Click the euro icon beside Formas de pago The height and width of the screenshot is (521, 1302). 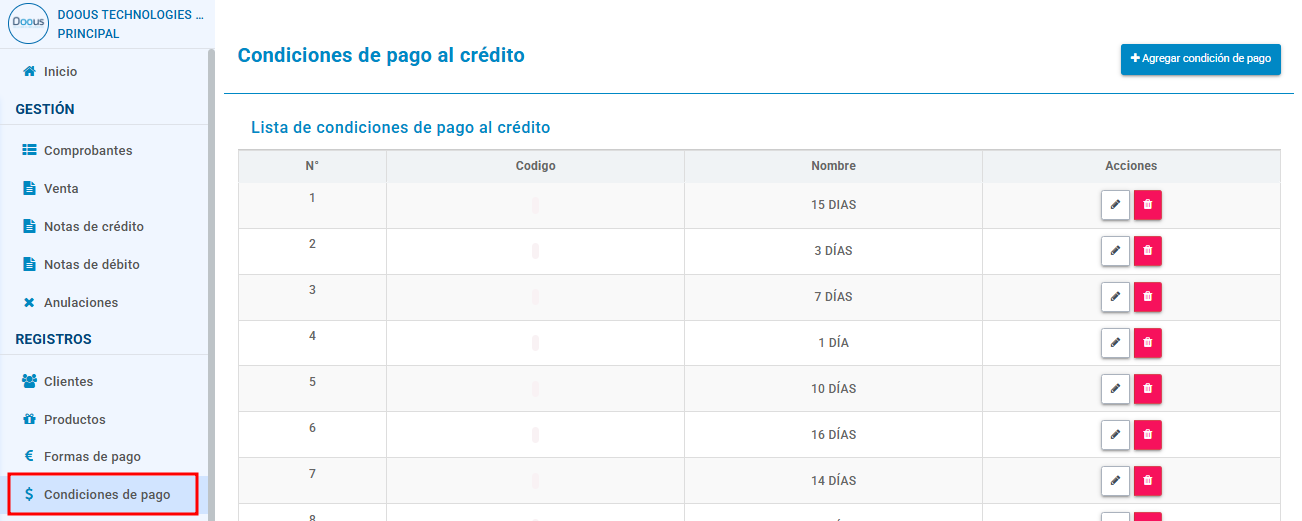(29, 456)
